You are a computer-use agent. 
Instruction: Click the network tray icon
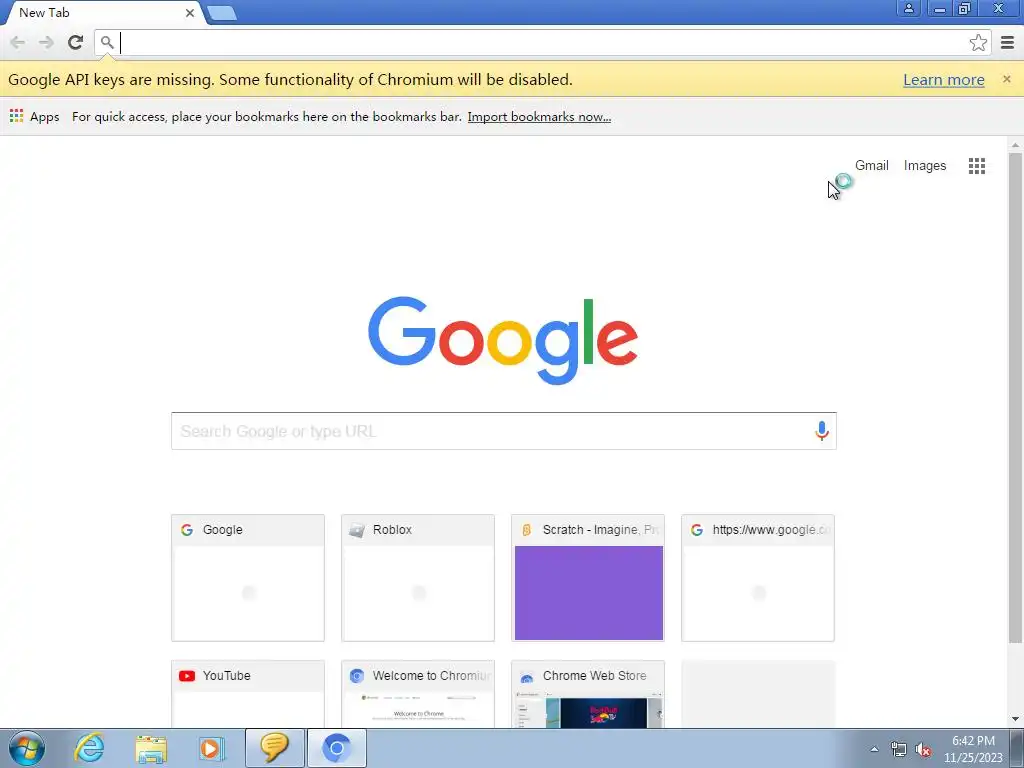tap(899, 749)
